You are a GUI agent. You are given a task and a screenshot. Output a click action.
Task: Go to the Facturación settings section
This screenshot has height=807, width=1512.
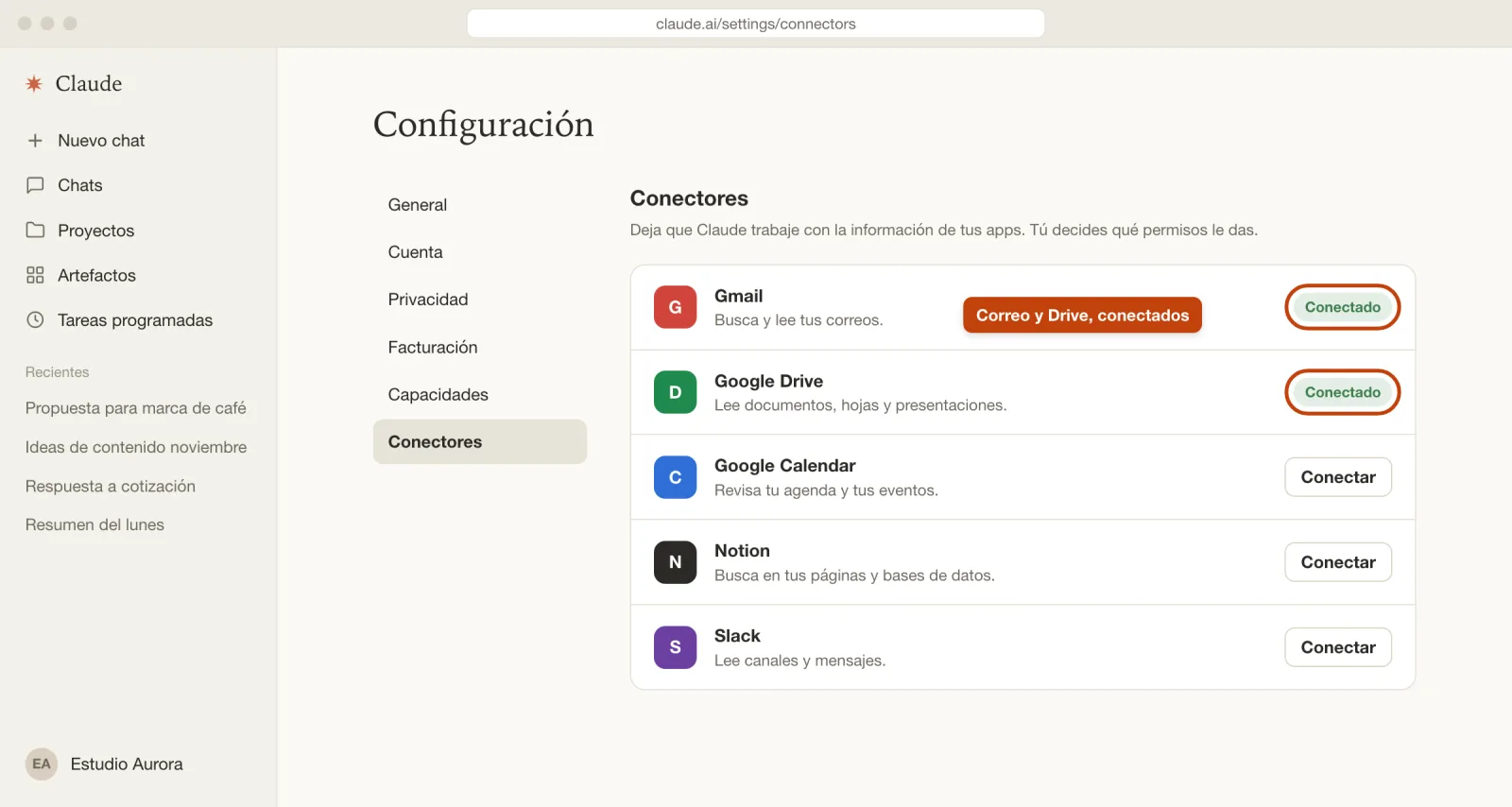coord(480,347)
